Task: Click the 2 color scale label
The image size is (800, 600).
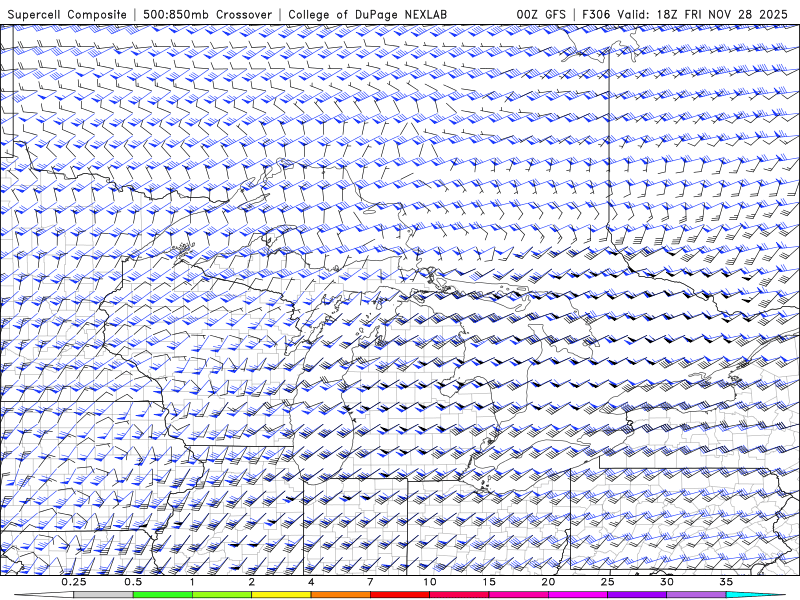Action: pyautogui.click(x=252, y=582)
